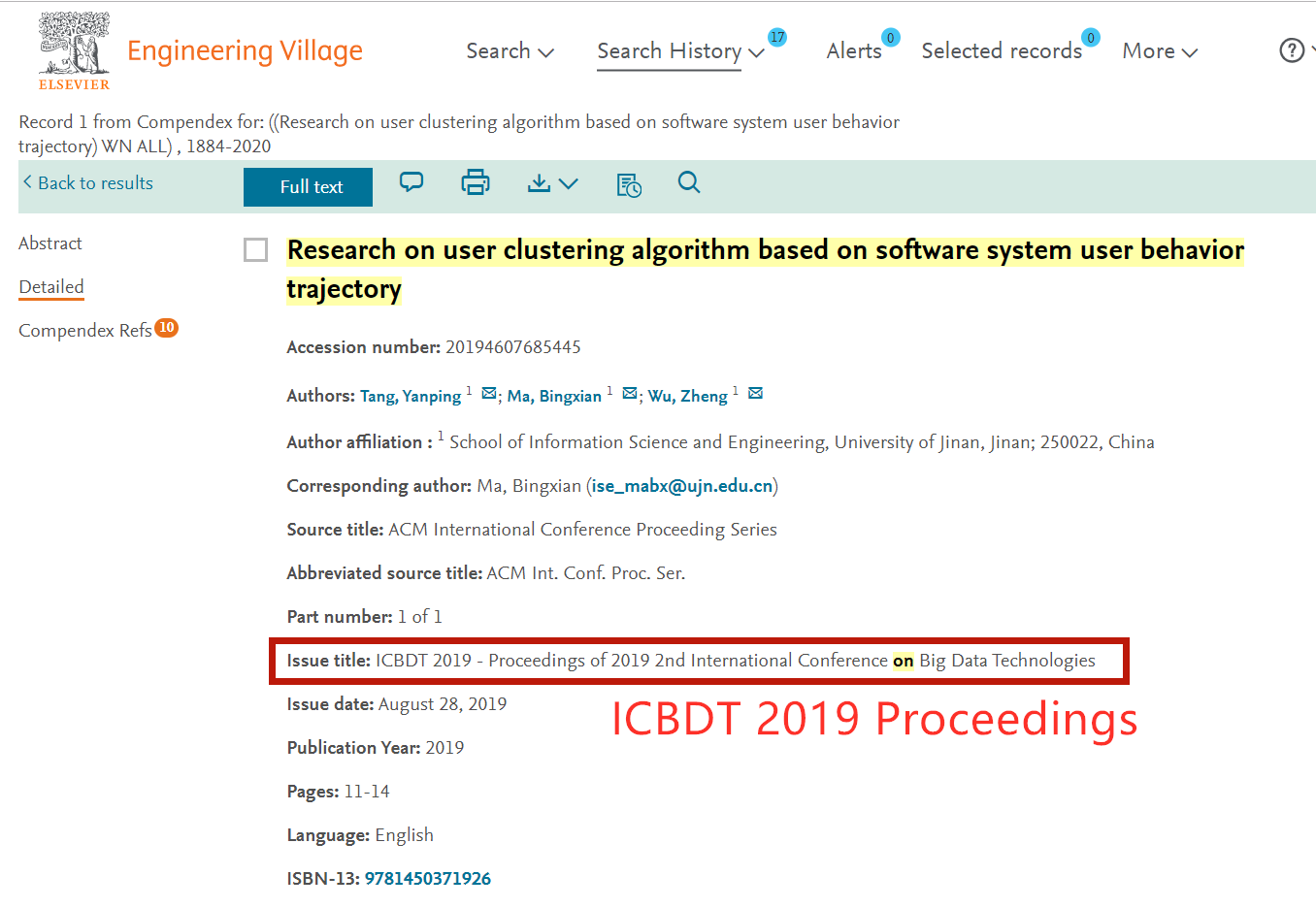
Task: Open the Compendex Refs view
Action: [x=85, y=331]
